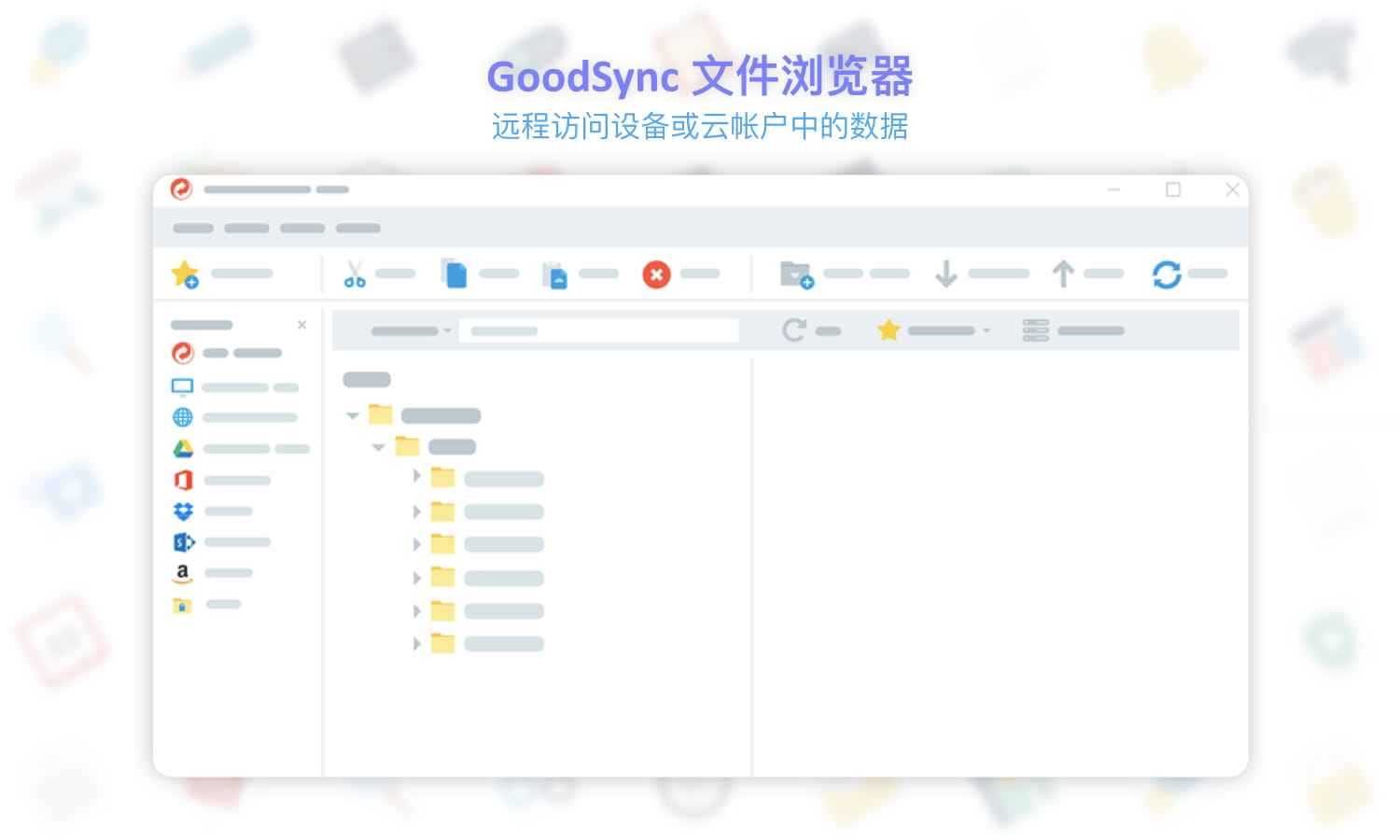Select the top-level root folder in tree

pyautogui.click(x=425, y=415)
